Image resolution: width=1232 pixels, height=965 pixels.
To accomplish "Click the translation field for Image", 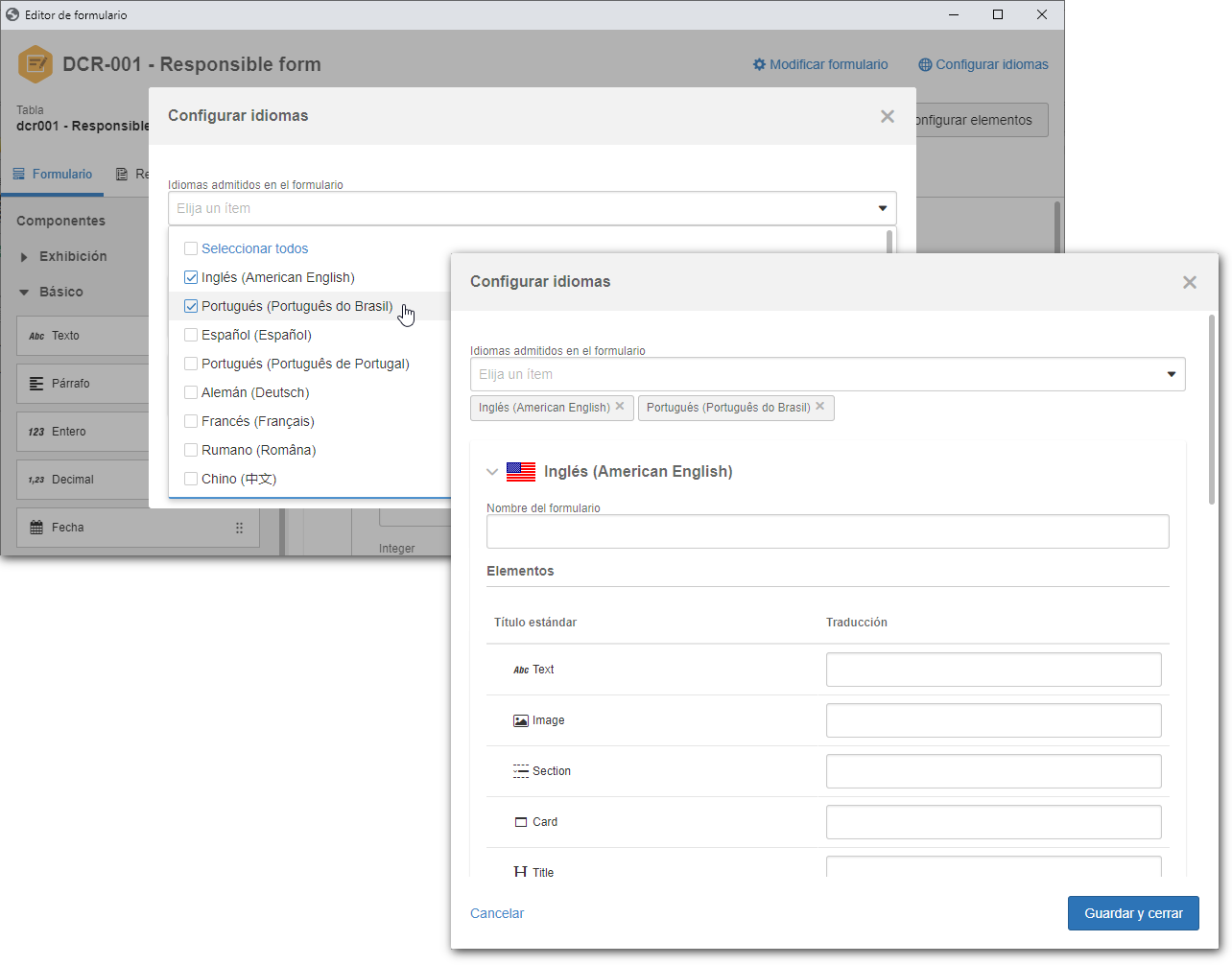I will (993, 720).
